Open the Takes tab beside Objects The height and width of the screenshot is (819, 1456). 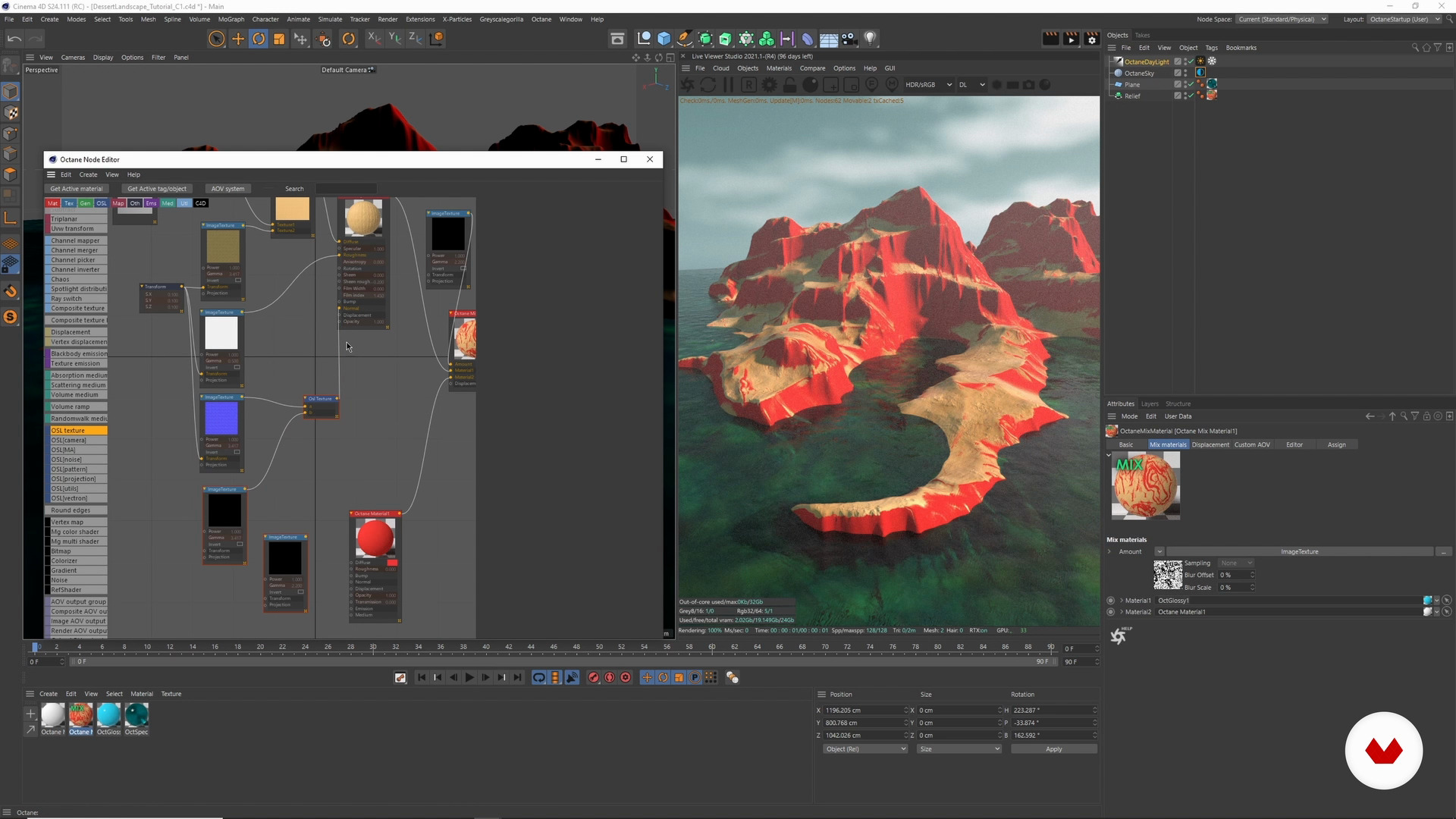click(x=1142, y=36)
